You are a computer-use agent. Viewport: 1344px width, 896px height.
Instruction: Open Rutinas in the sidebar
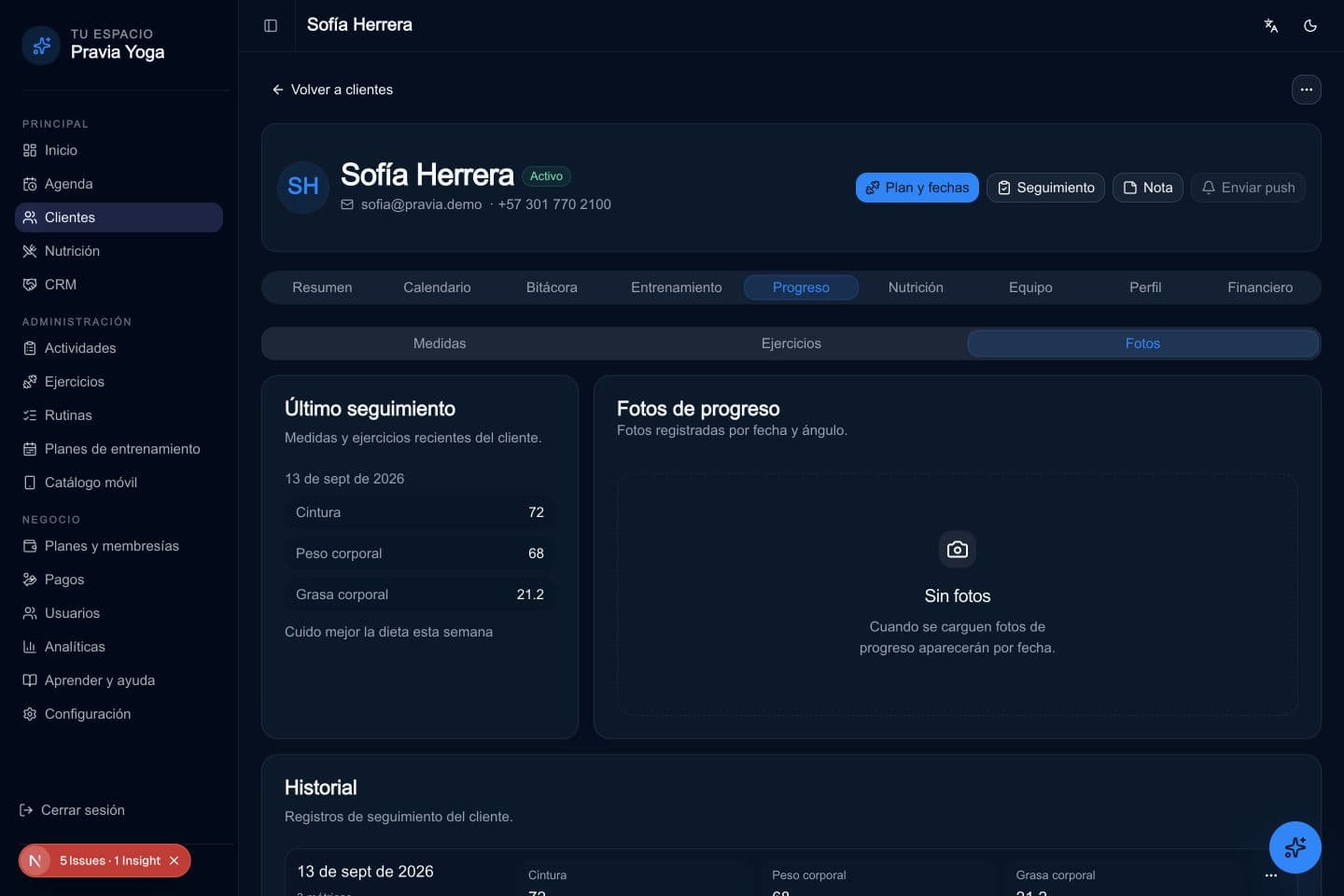(119, 415)
